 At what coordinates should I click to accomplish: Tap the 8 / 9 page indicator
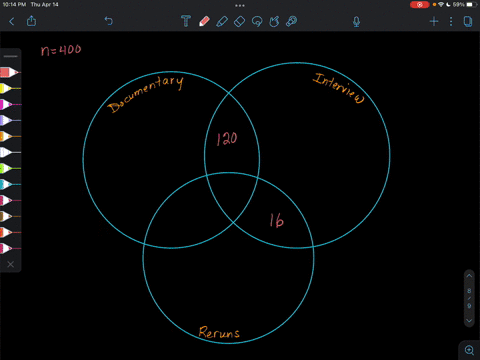coord(469,298)
